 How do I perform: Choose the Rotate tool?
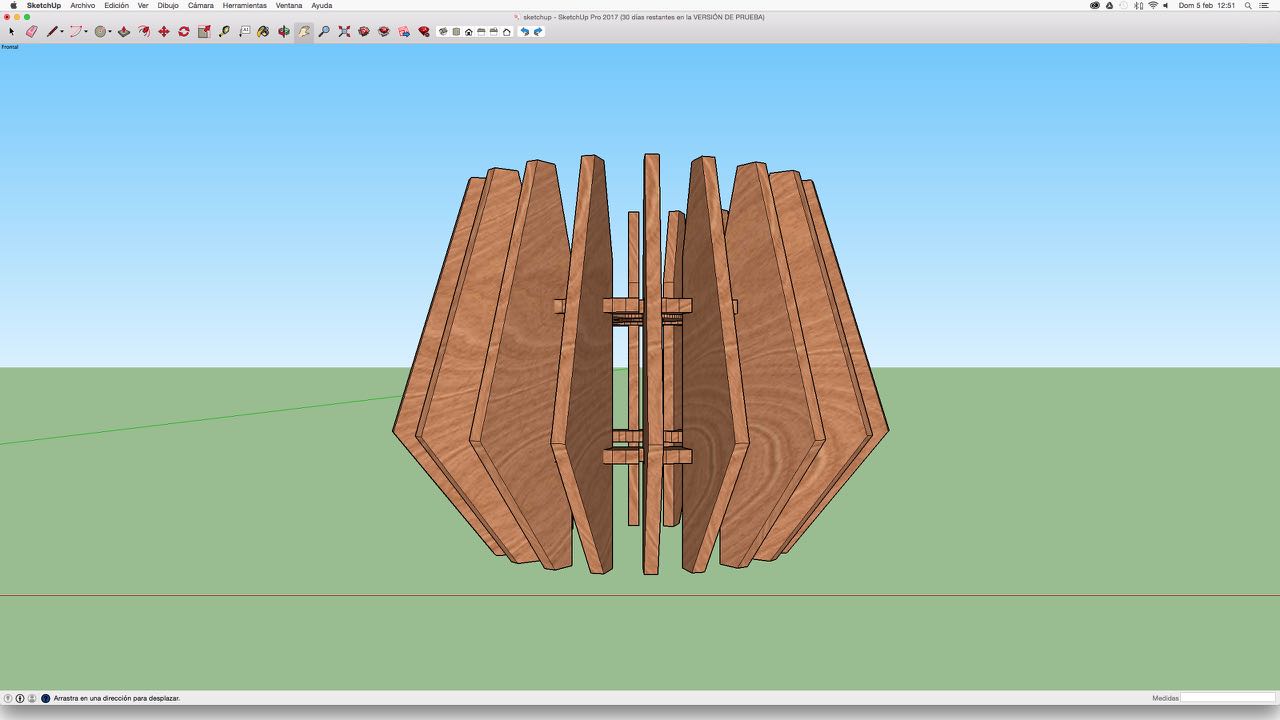184,32
